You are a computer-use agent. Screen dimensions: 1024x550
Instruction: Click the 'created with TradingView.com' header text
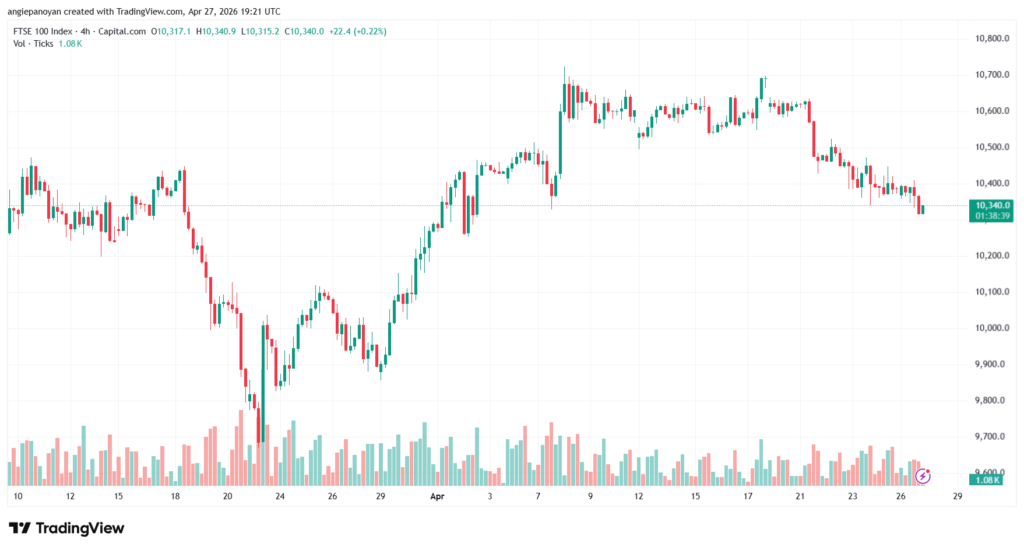[125, 11]
